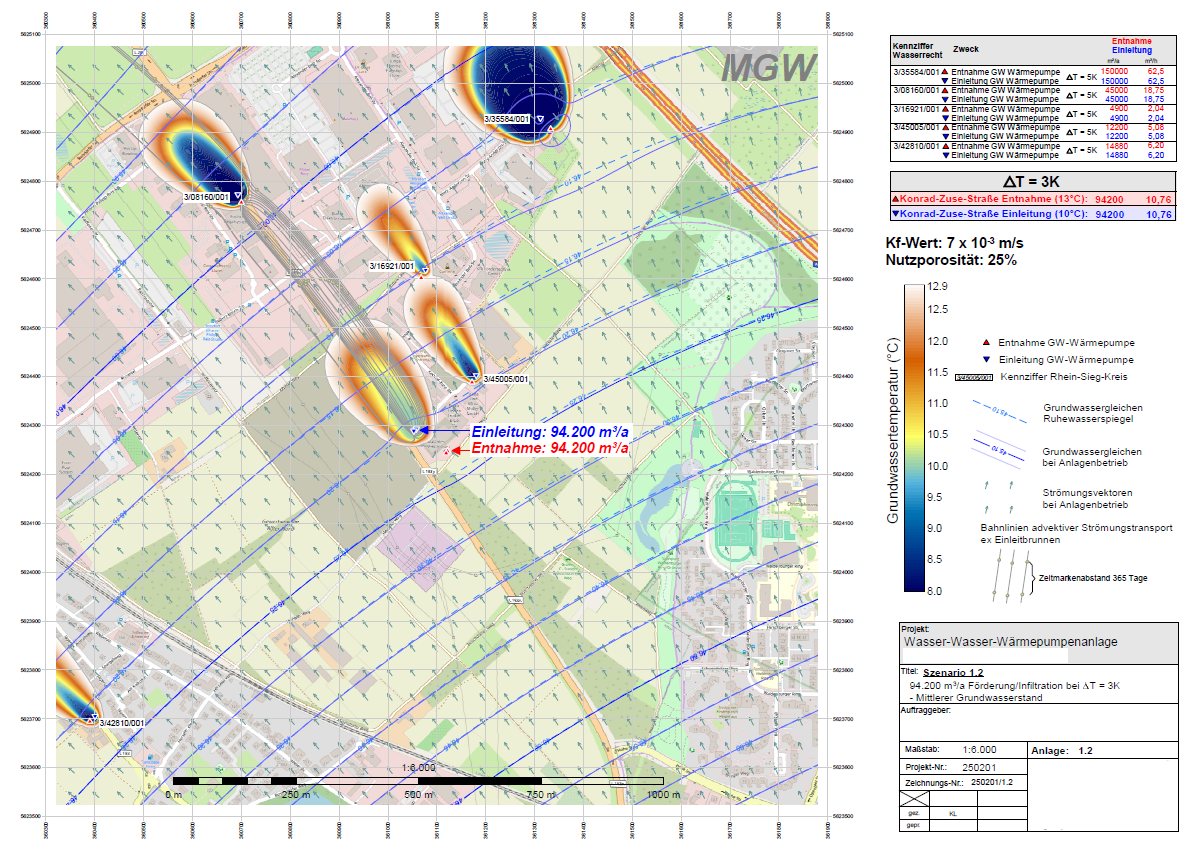Click the 1:6.000 map scale bar

418,780
